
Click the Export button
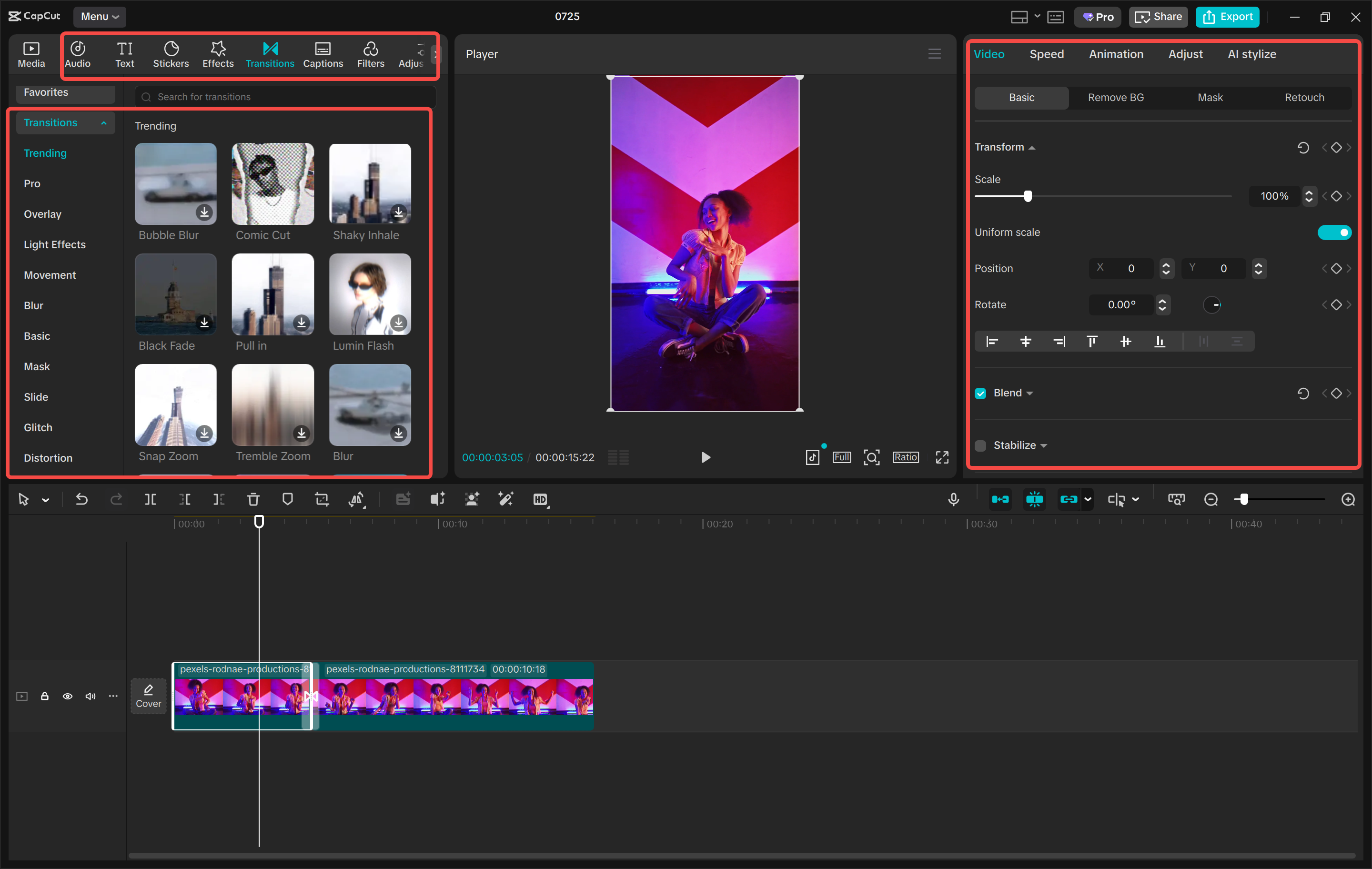click(x=1227, y=17)
